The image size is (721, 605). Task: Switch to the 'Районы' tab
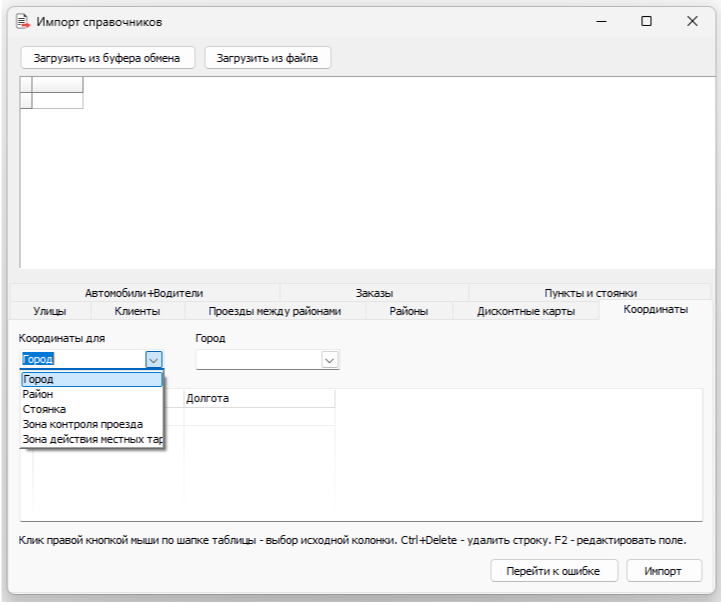408,311
